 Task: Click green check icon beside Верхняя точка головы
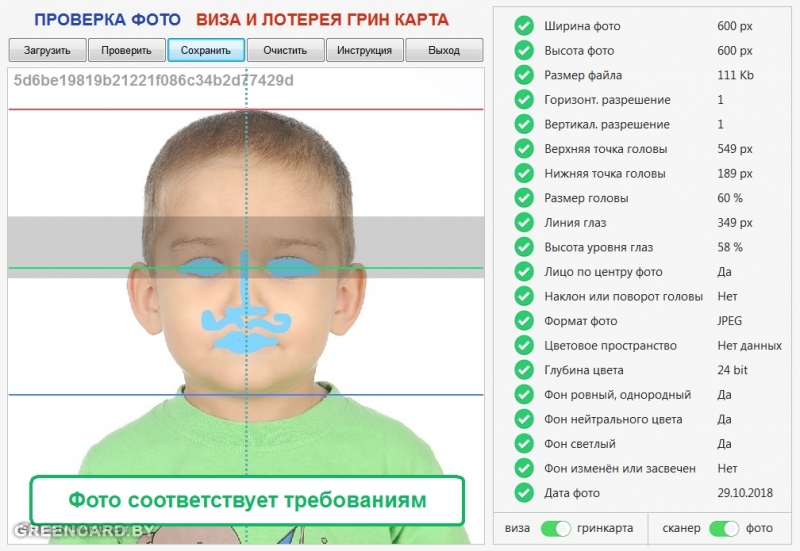click(524, 148)
